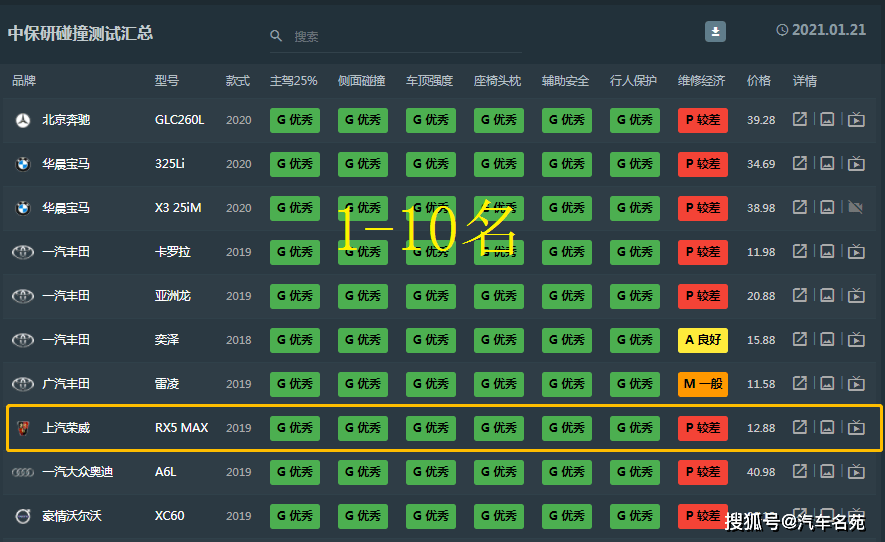Play crash video for 卡罗拉 row

(x=856, y=252)
